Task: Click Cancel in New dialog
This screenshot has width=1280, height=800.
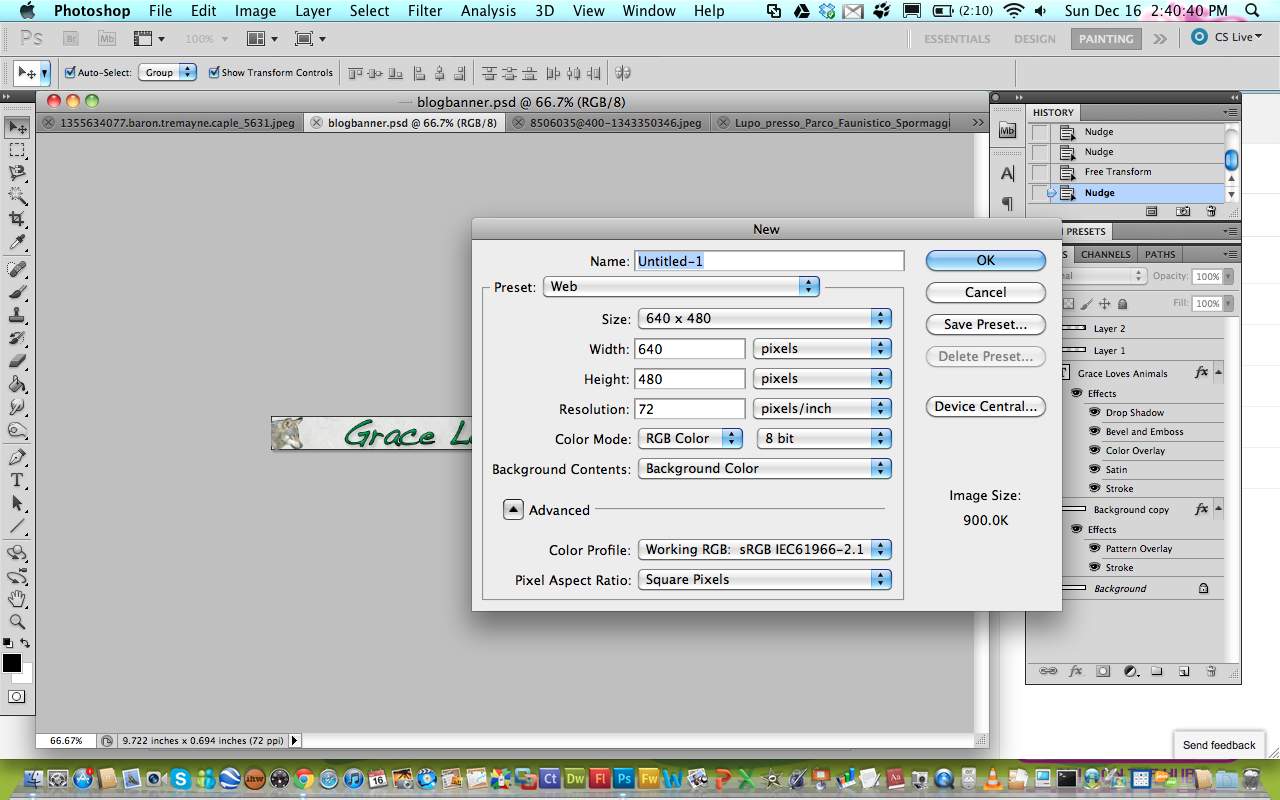Action: tap(985, 292)
